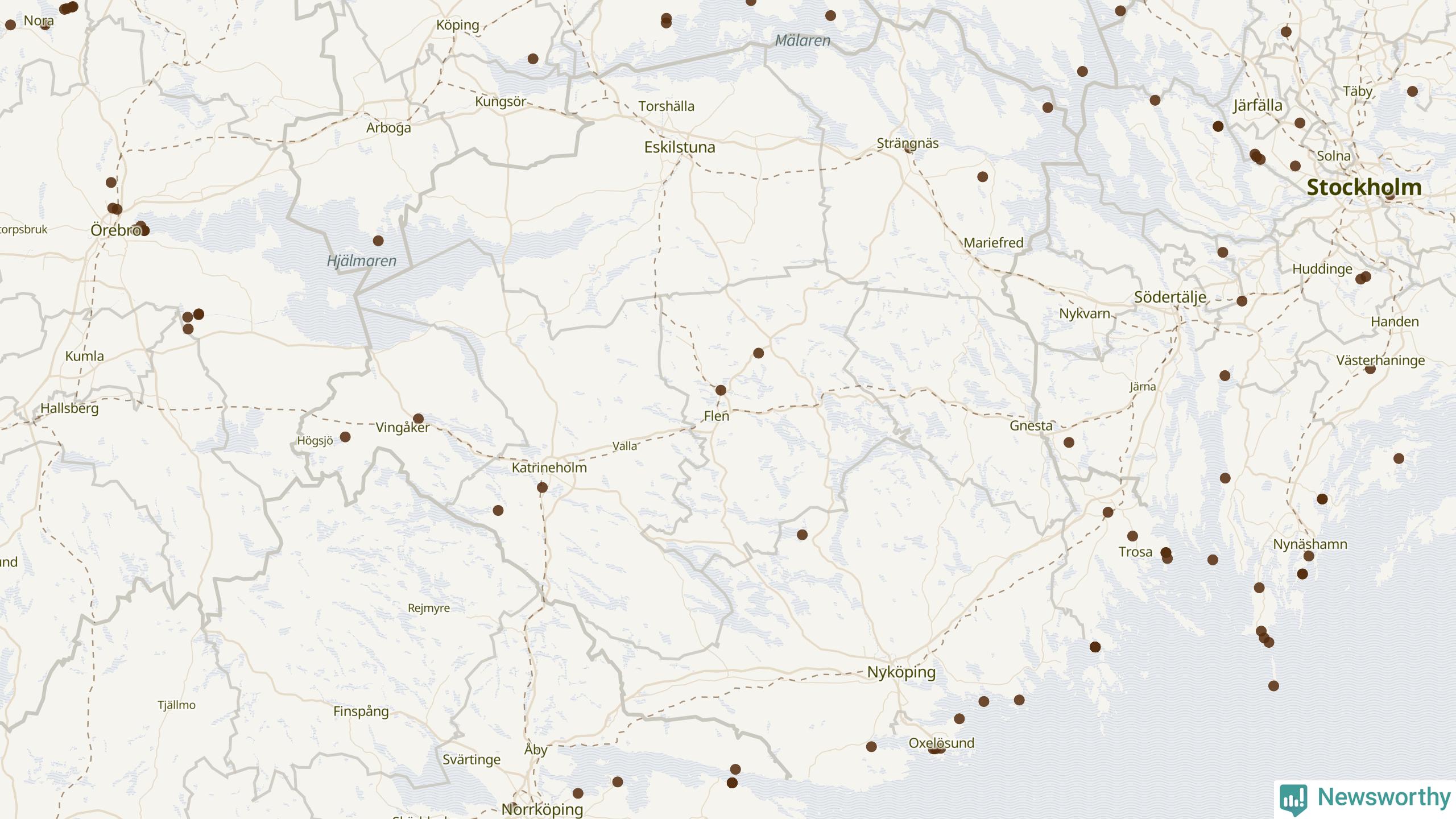Click the Handen label
The height and width of the screenshot is (819, 1456).
pos(1395,322)
